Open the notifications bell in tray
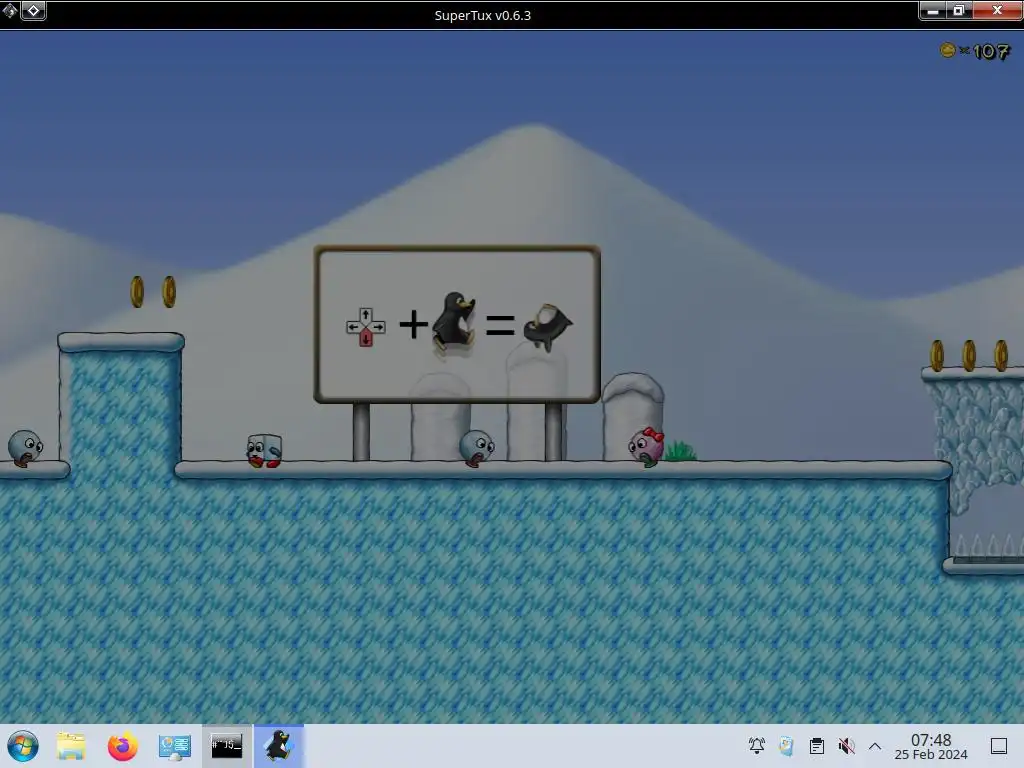 pyautogui.click(x=756, y=746)
